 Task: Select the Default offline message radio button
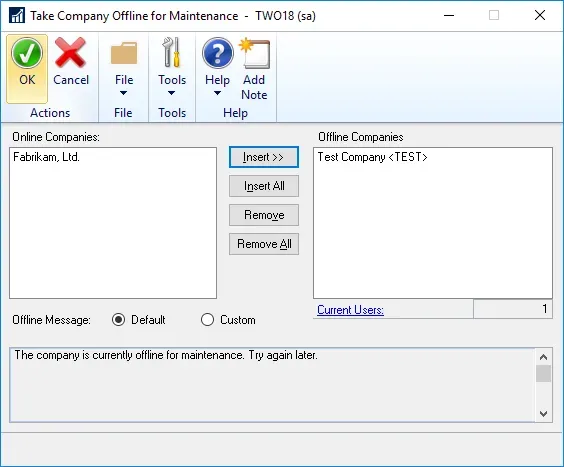coord(118,319)
